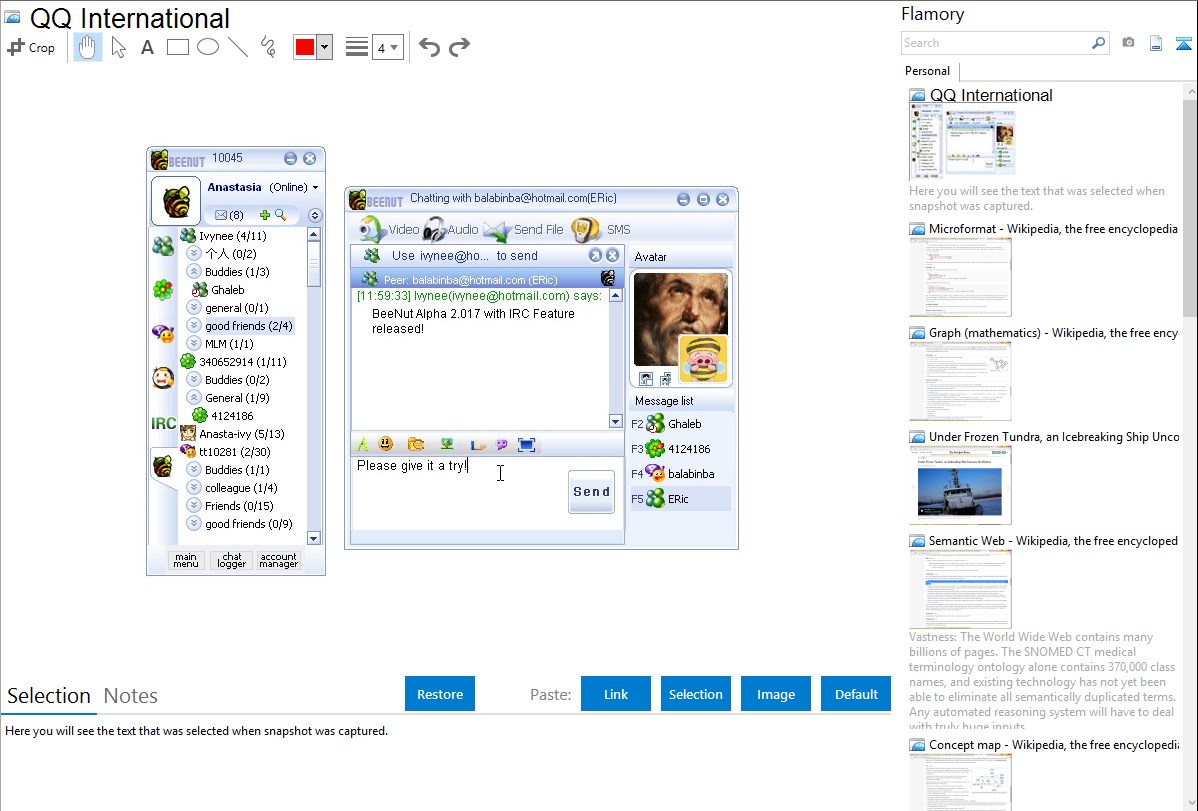This screenshot has width=1198, height=811.
Task: Redo the annotation
Action: (459, 47)
